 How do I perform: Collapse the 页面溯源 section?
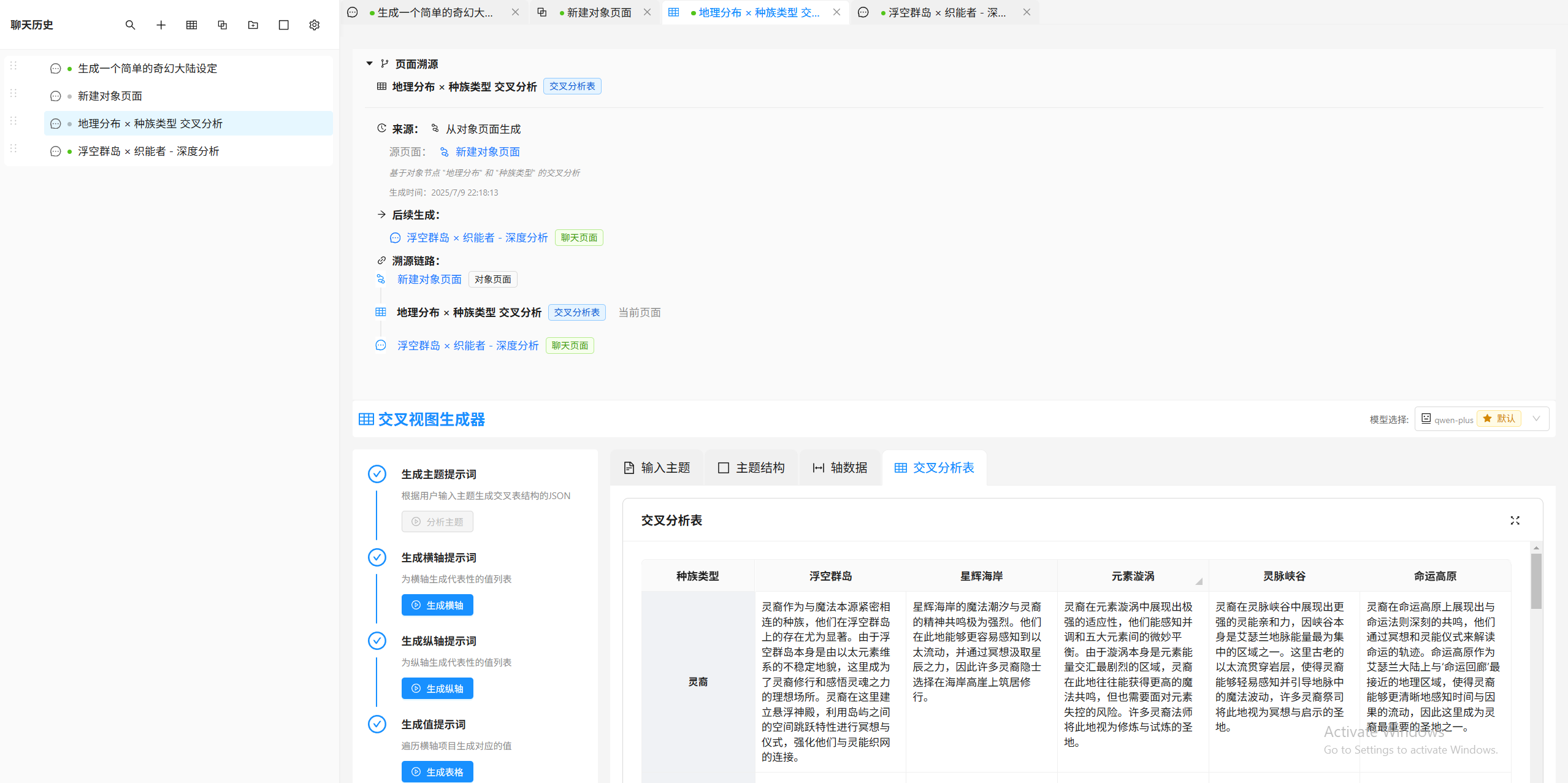coord(369,64)
